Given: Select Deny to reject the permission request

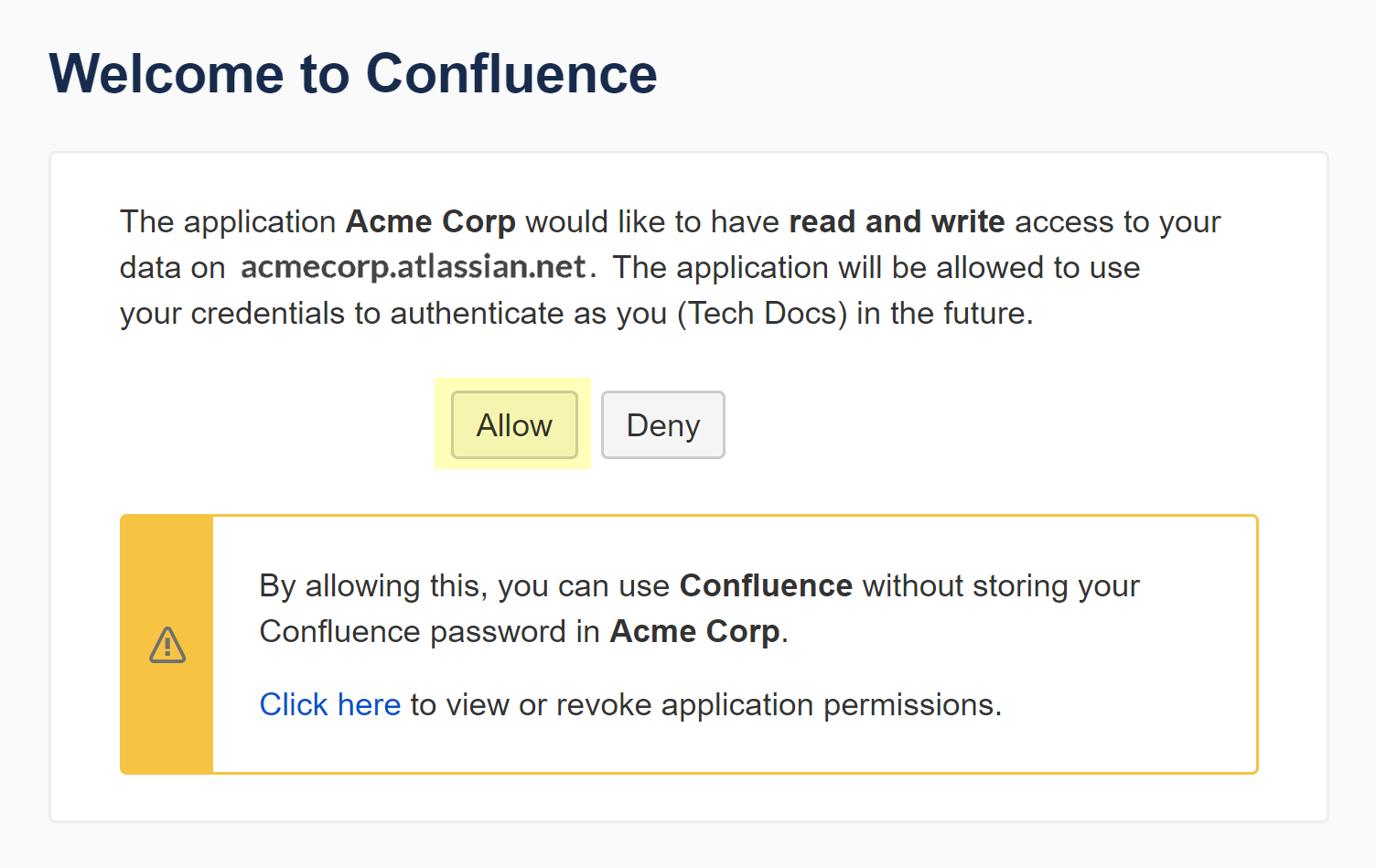Looking at the screenshot, I should (662, 424).
